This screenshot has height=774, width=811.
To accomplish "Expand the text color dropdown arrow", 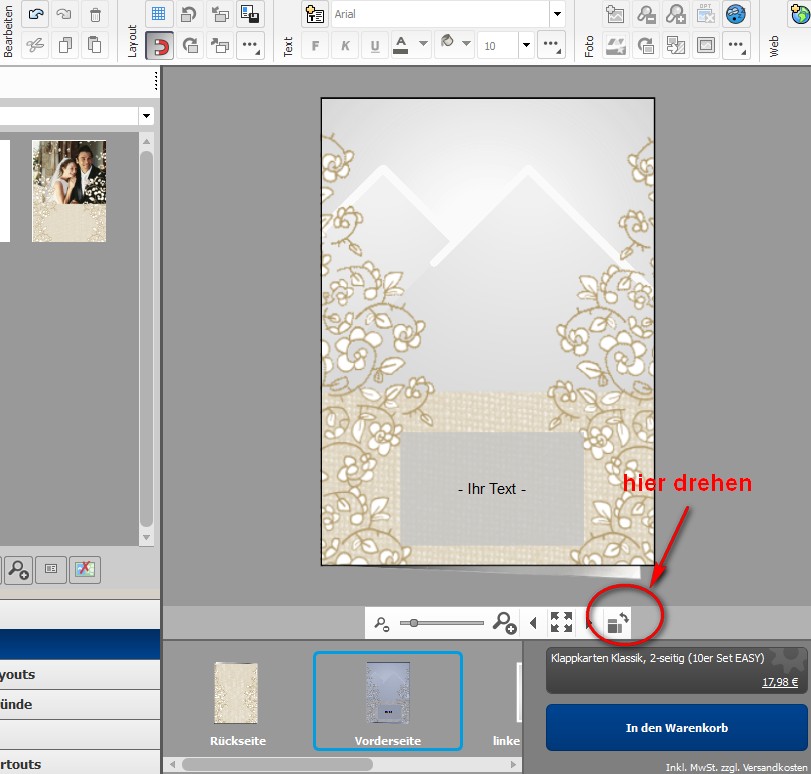I will point(423,45).
